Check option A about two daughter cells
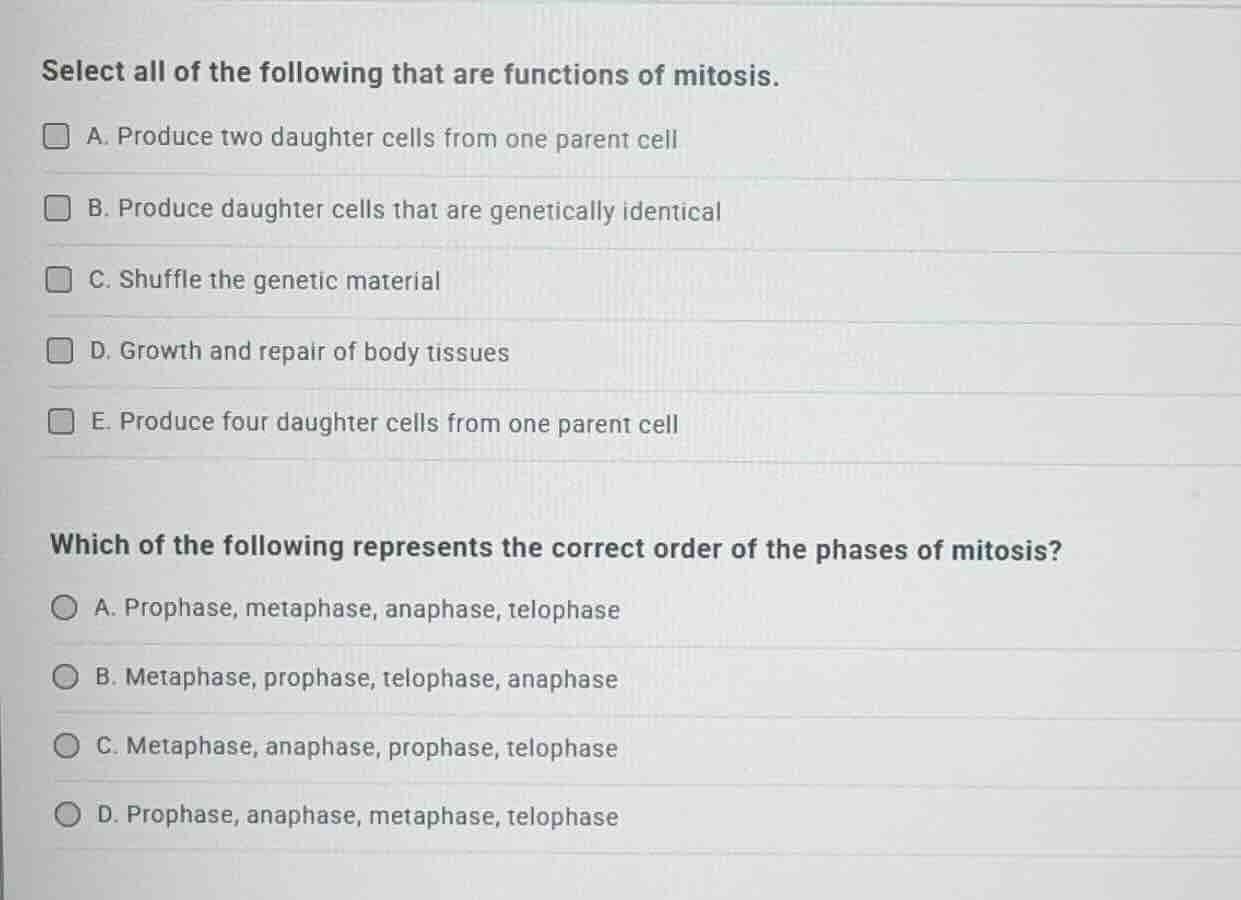 pyautogui.click(x=58, y=136)
